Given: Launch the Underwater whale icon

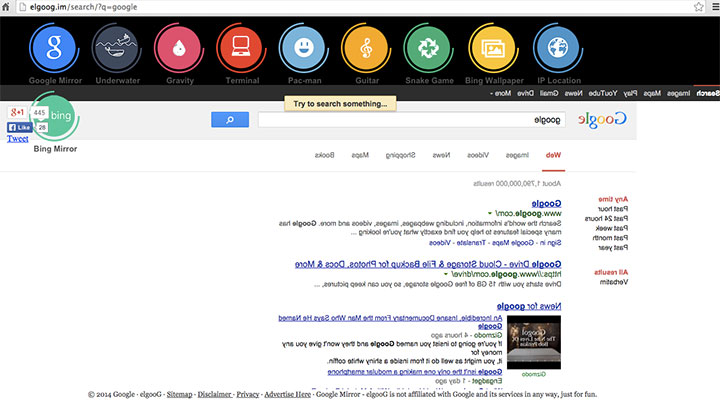Looking at the screenshot, I should (x=116, y=48).
